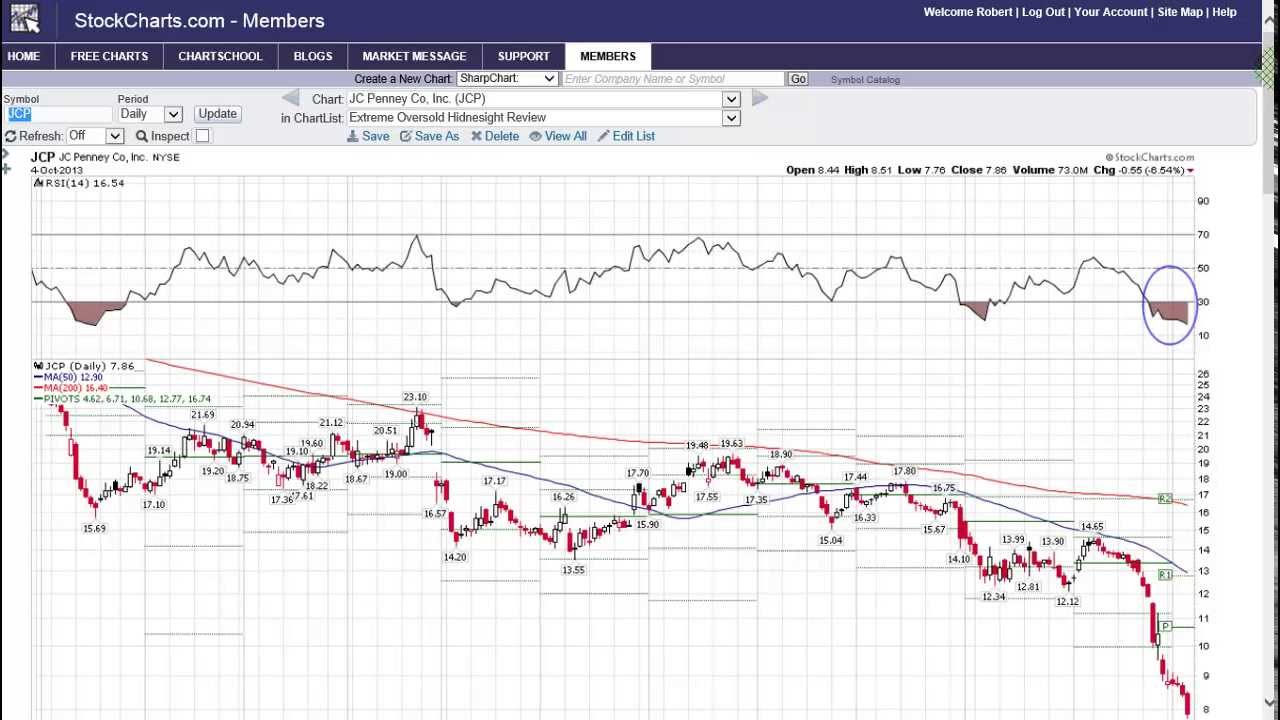
Task: Click the JCP symbol input field
Action: pos(57,114)
